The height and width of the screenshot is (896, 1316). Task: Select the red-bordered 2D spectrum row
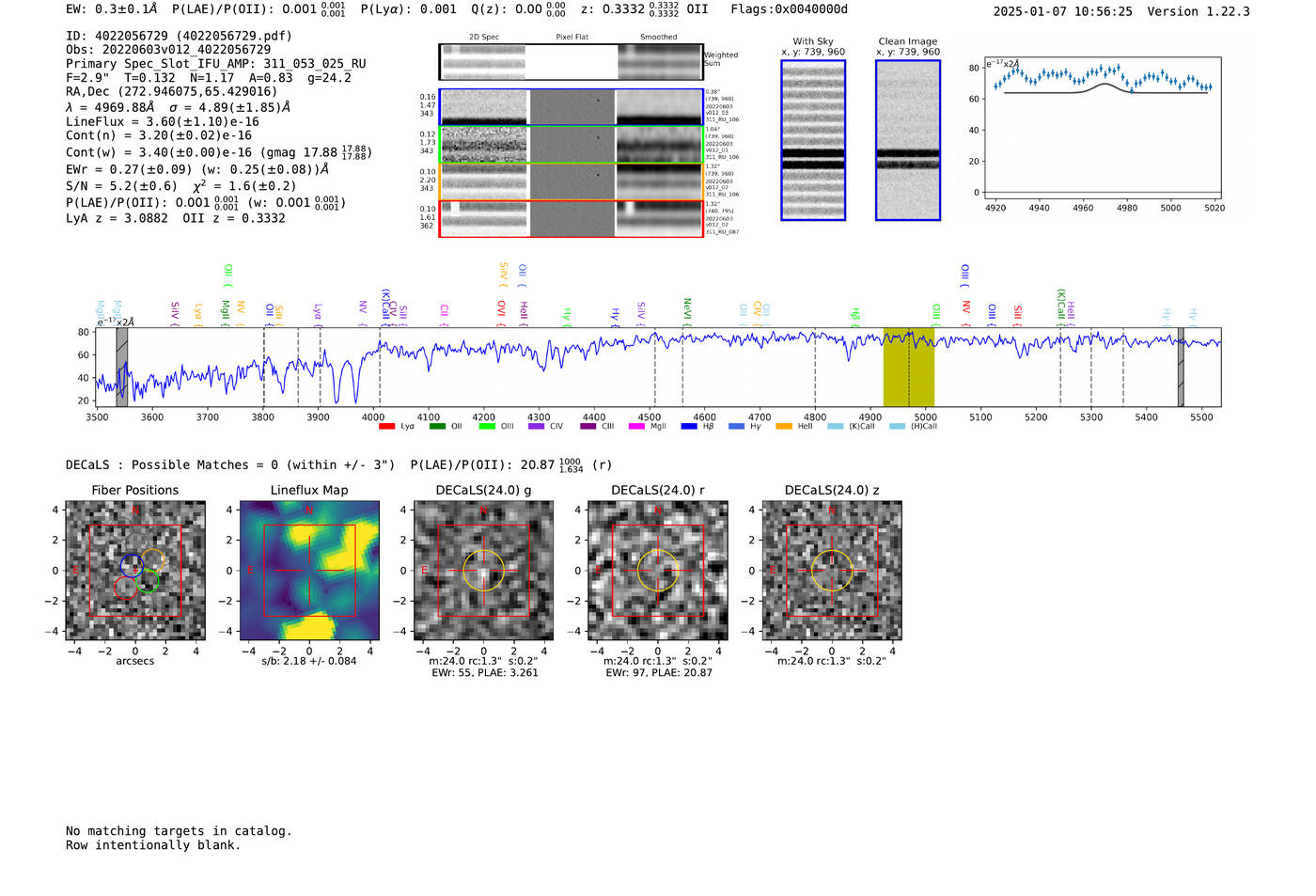(x=572, y=218)
